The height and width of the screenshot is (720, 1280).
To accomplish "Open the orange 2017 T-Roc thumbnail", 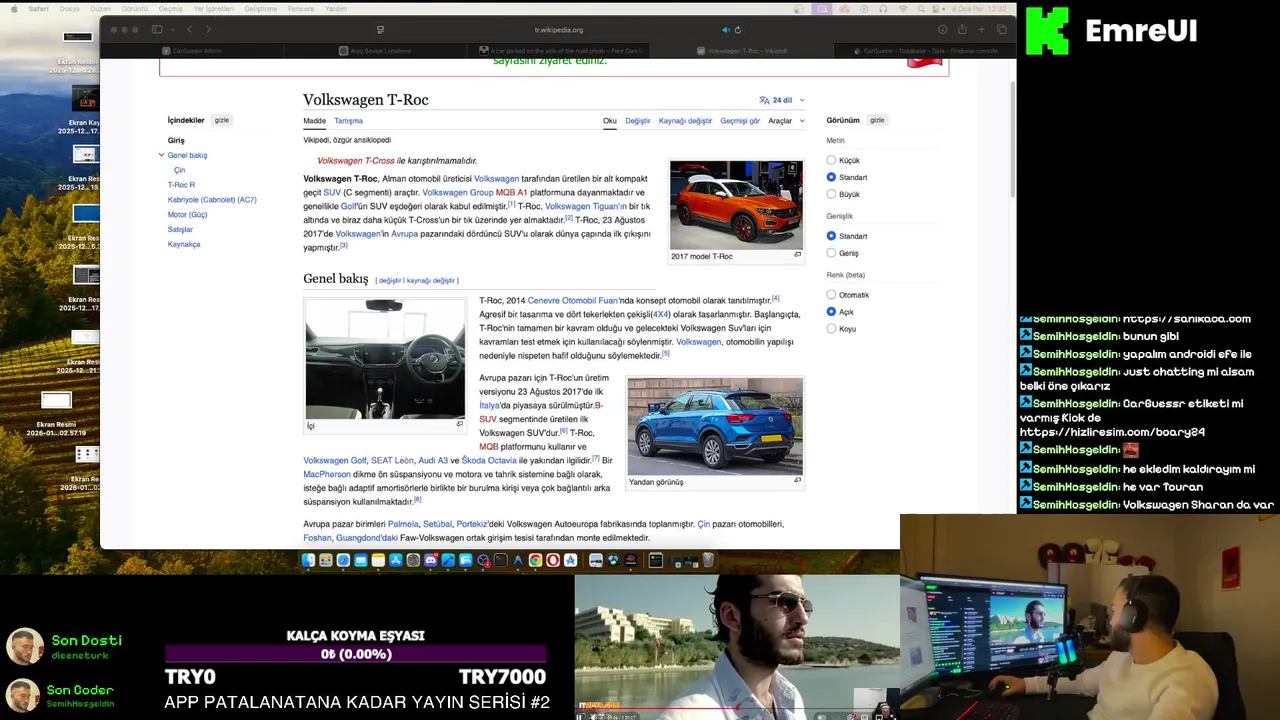I will [x=736, y=205].
